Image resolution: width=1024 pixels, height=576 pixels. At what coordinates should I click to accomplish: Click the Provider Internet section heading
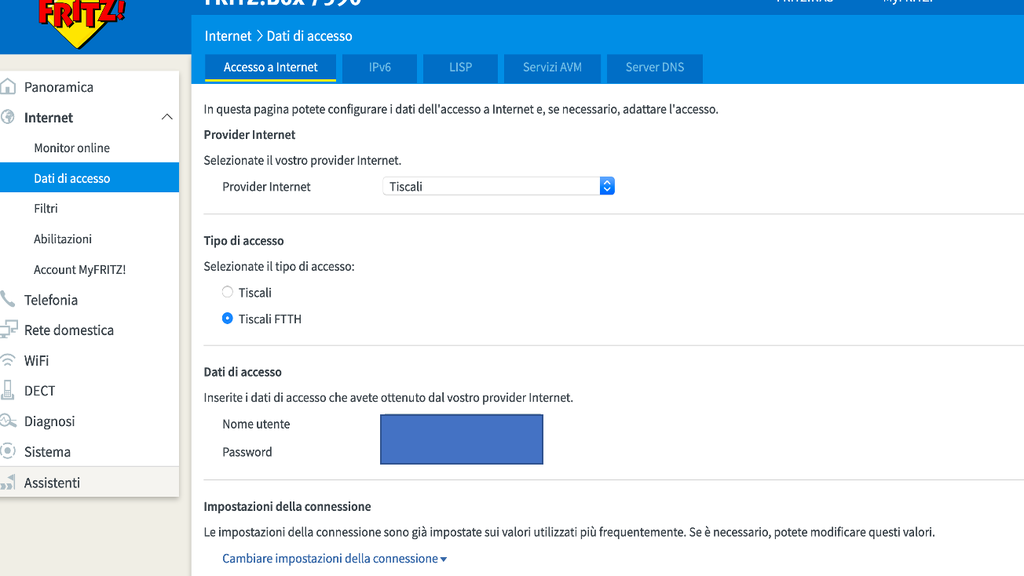point(249,135)
